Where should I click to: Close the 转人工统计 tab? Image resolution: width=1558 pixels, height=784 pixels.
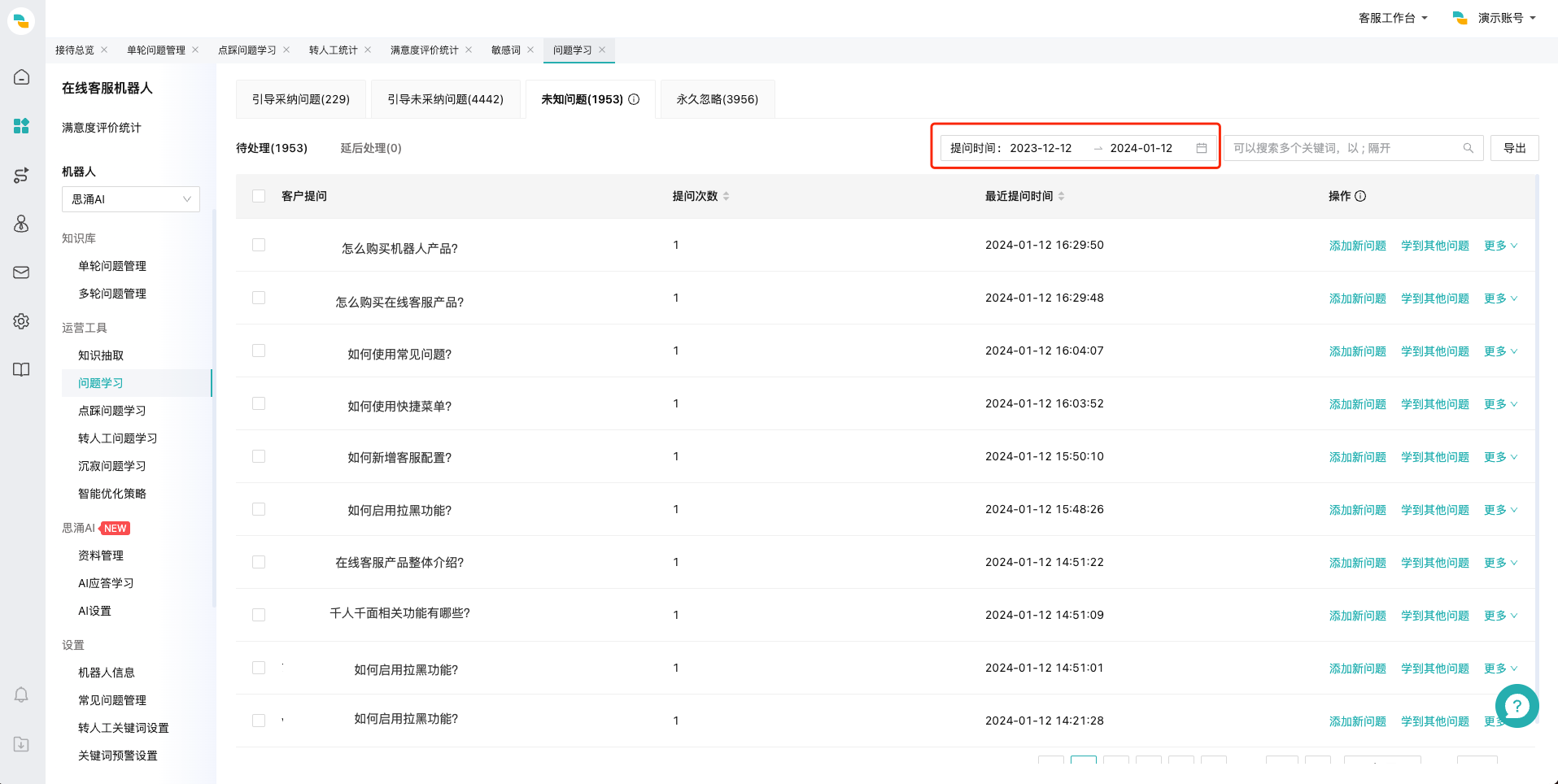pyautogui.click(x=368, y=50)
